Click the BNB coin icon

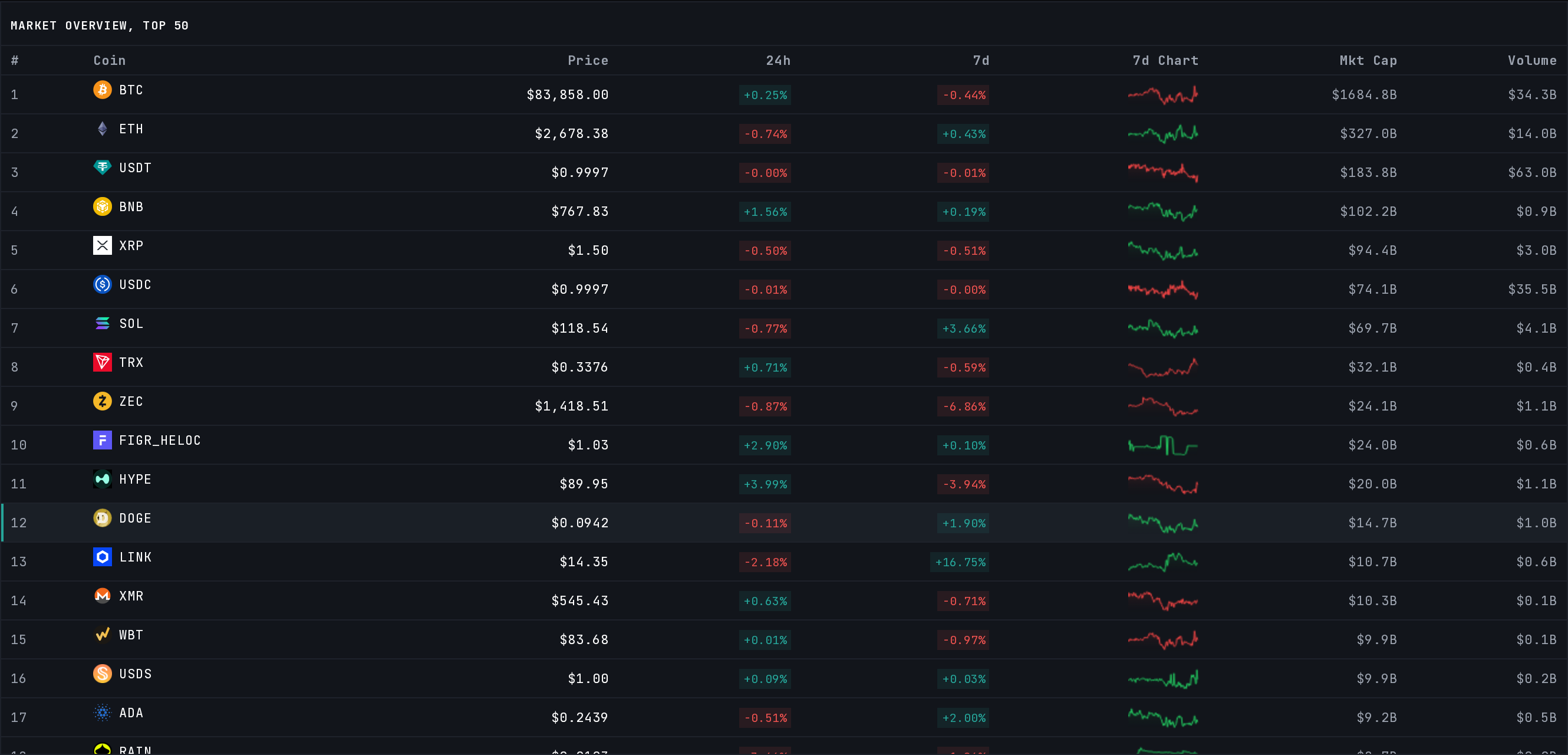point(102,206)
